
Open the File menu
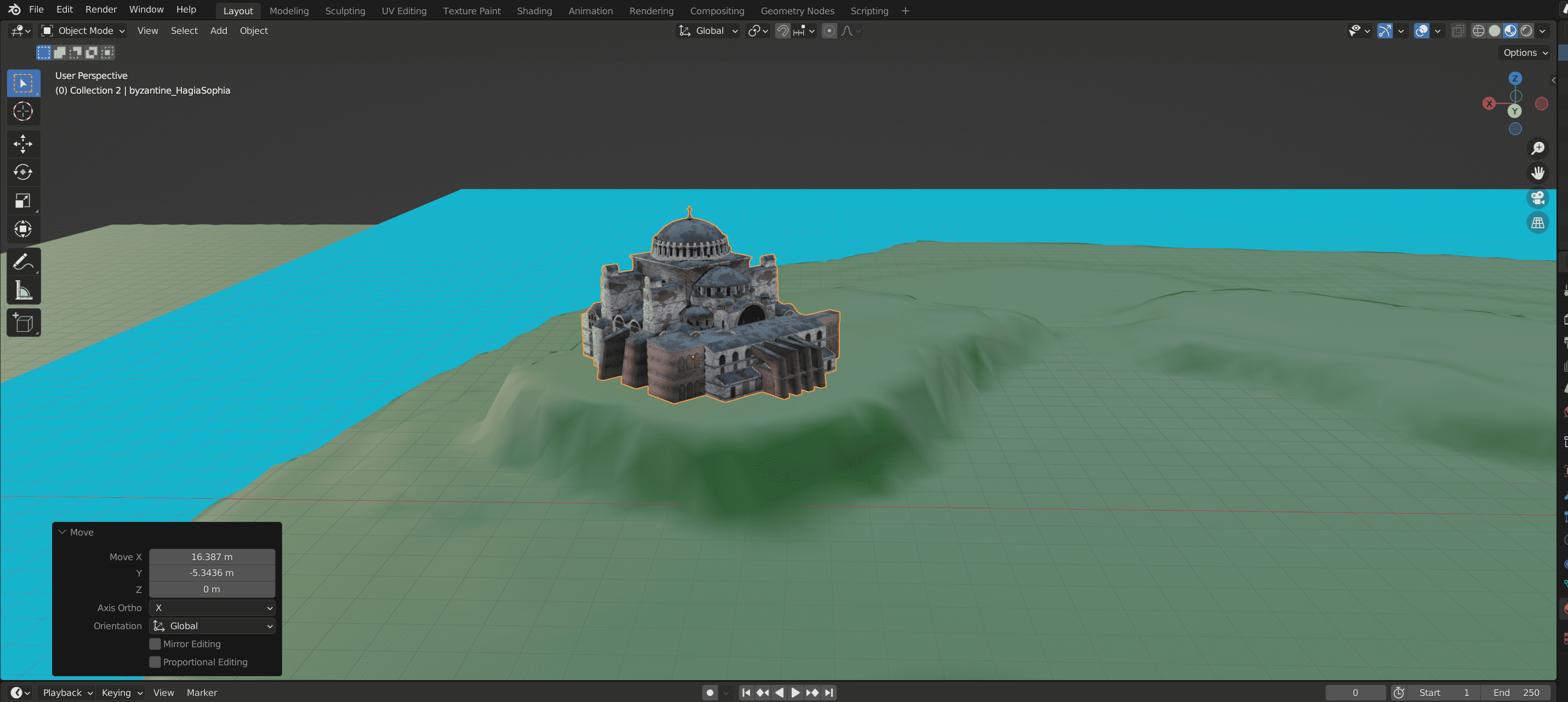click(37, 10)
